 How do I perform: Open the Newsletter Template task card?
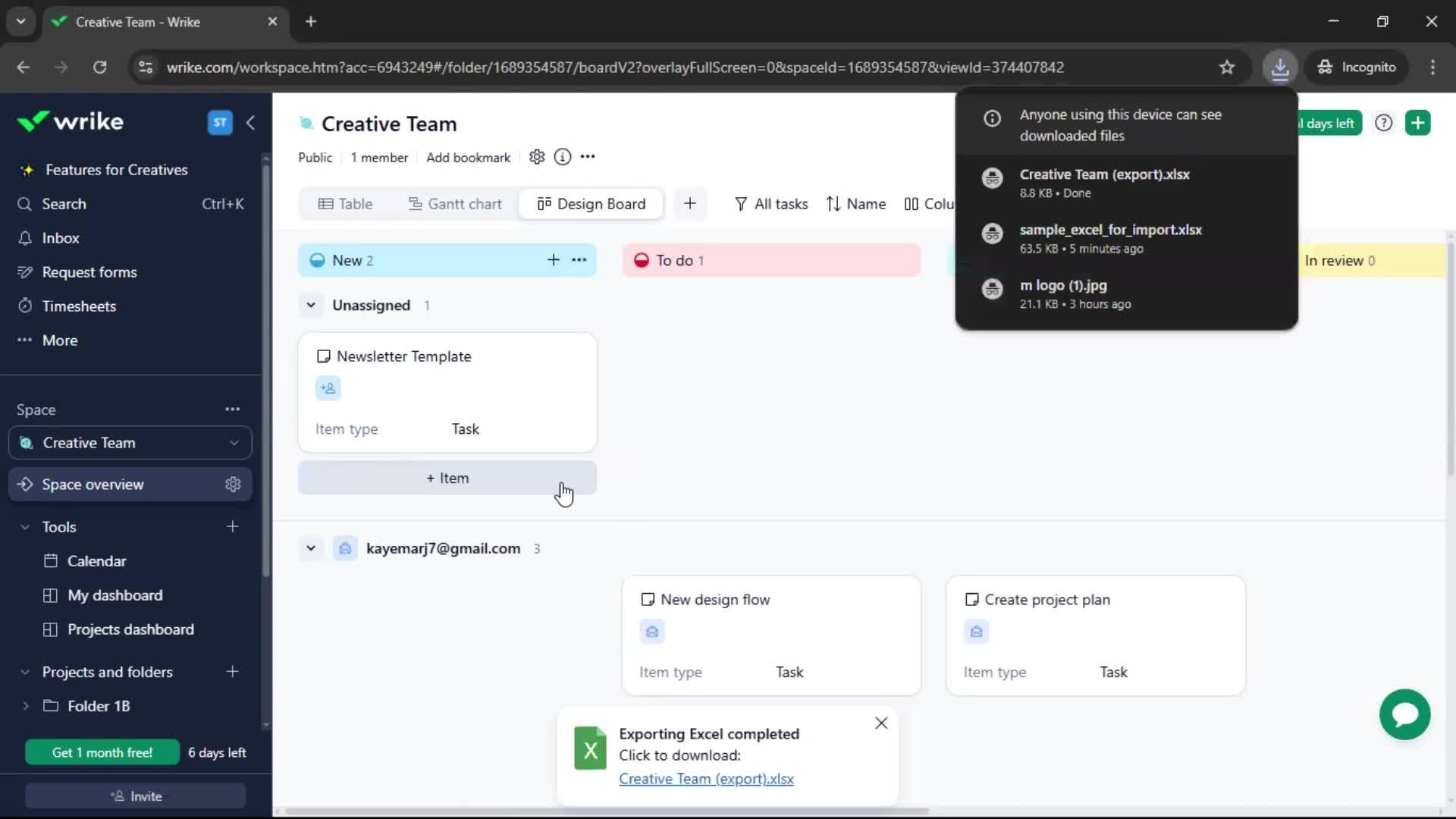pos(447,393)
